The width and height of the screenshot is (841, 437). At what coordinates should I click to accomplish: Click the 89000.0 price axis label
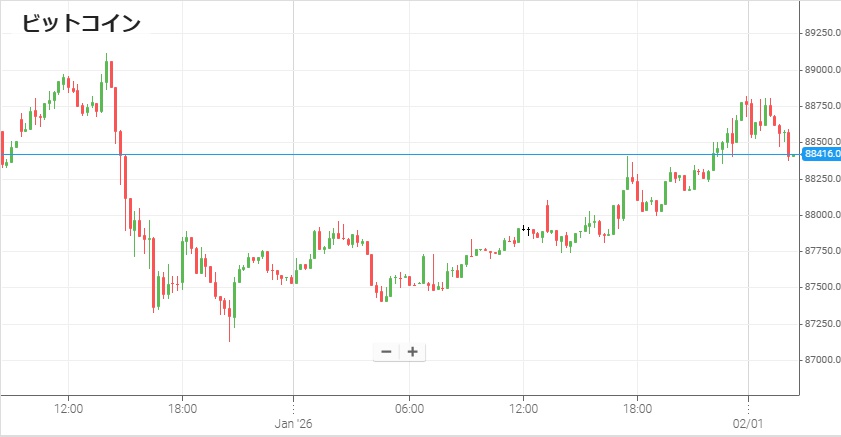coord(821,70)
